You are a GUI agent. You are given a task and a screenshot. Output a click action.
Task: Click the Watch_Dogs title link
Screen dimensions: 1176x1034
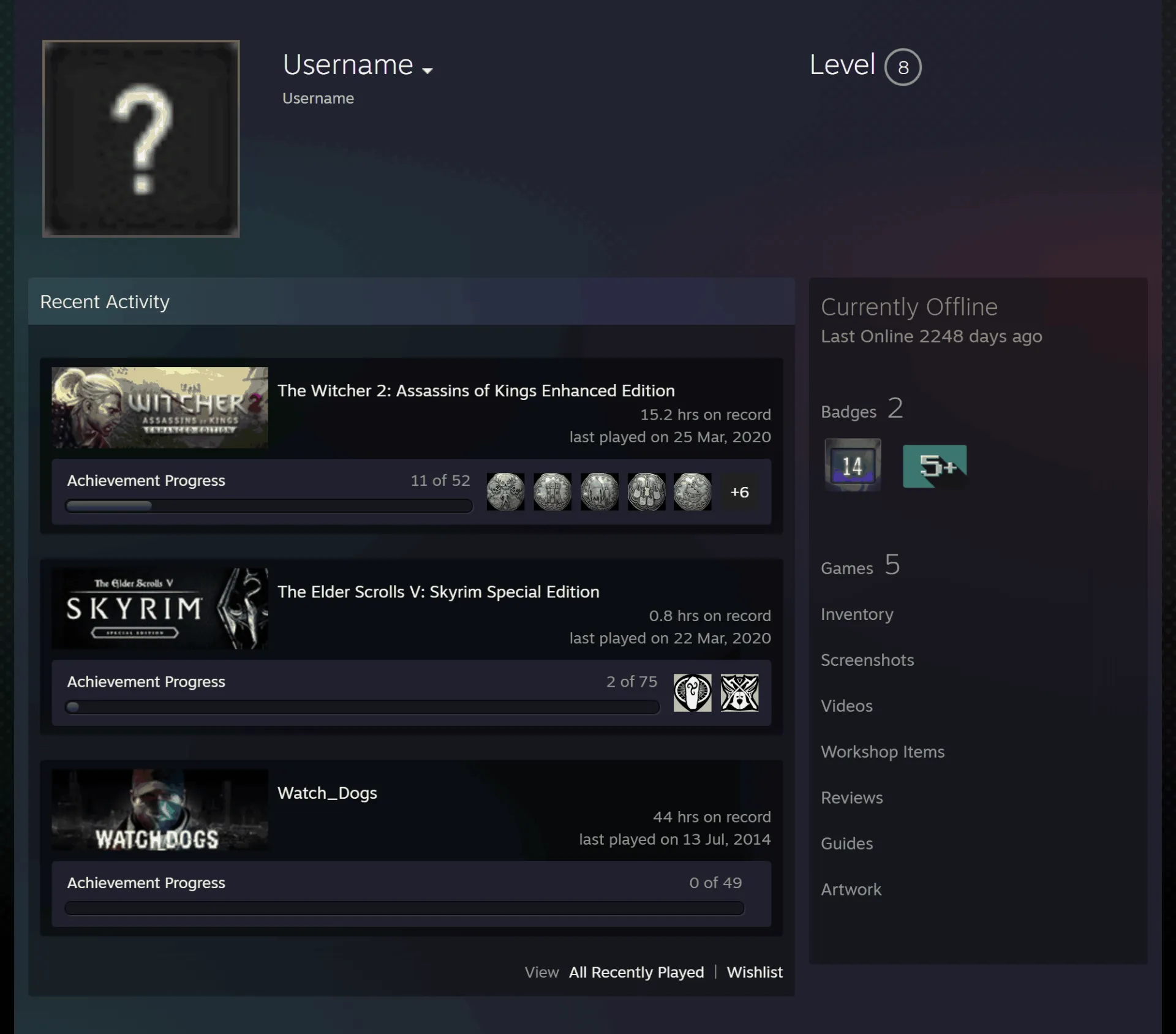[x=327, y=793]
